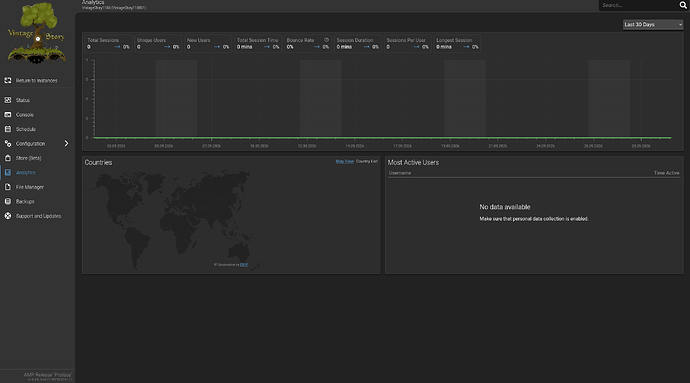Switch Countries panel to Country List

pyautogui.click(x=367, y=162)
